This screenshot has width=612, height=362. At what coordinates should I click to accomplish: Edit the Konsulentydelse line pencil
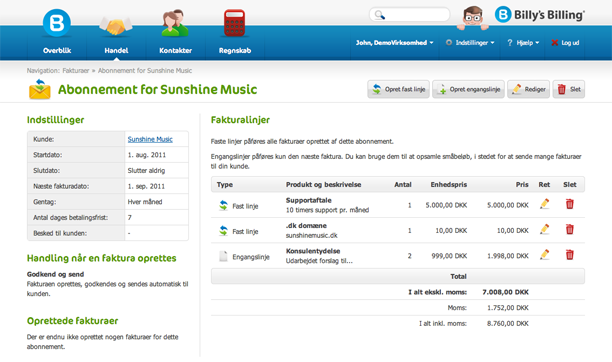click(x=544, y=255)
